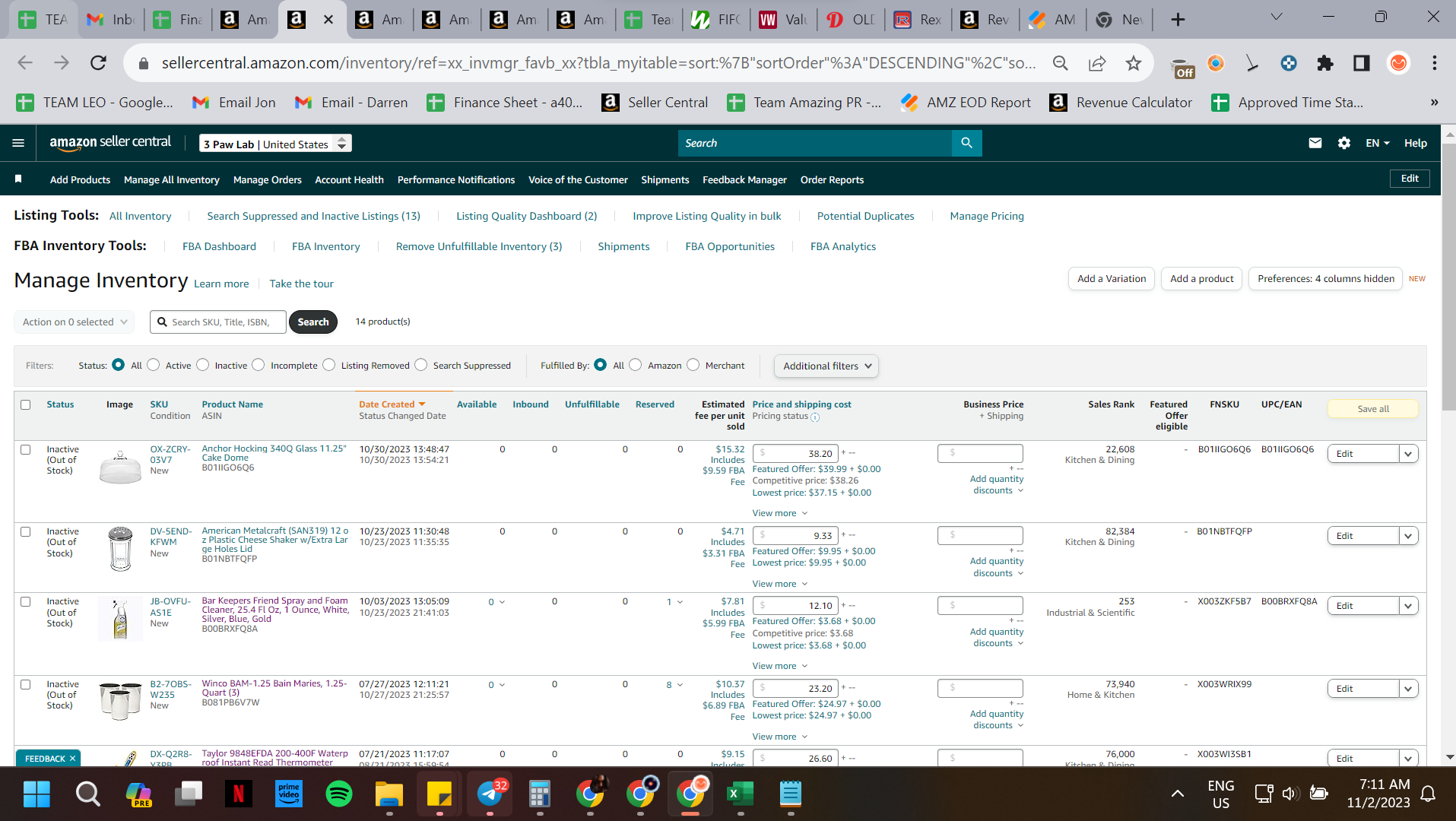Click the Anchor Hocking Cake Dome thumbnail
The height and width of the screenshot is (821, 1456).
tap(120, 466)
